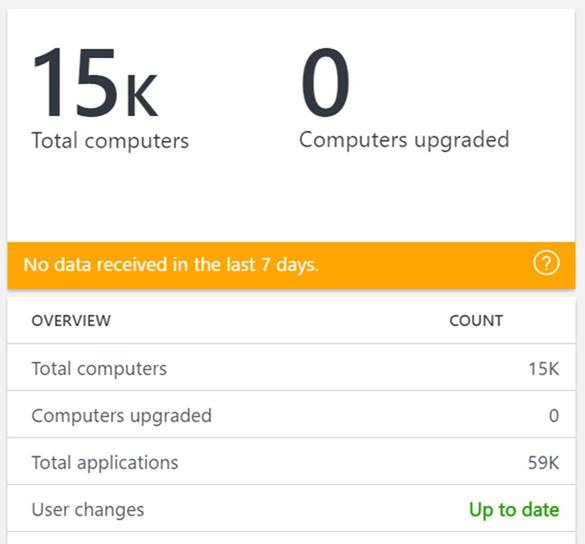Screen dimensions: 585x544
Task: Click the 15K count value in table
Action: pos(544,369)
